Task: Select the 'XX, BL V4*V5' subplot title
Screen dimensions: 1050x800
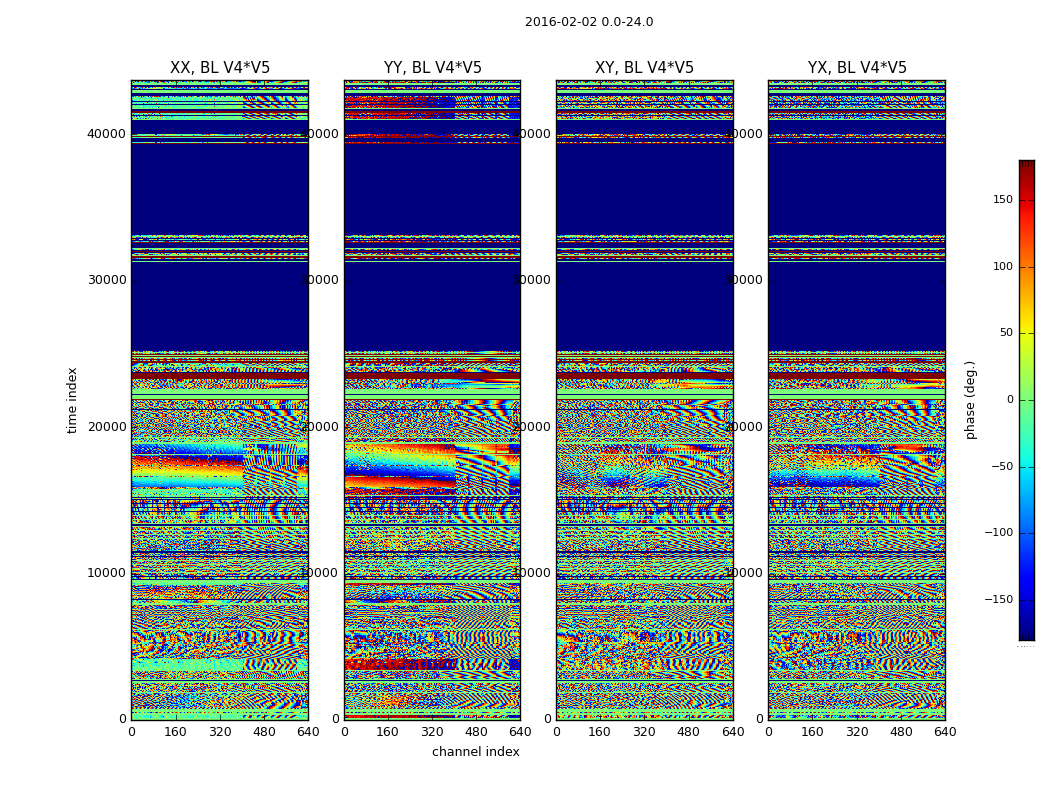Action: click(220, 68)
